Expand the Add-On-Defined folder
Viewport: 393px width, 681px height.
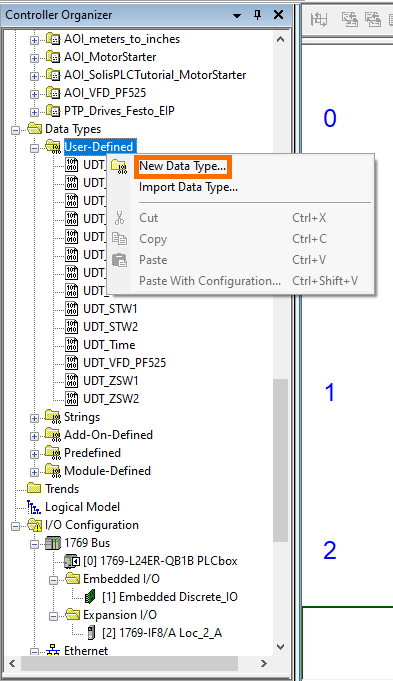point(34,436)
